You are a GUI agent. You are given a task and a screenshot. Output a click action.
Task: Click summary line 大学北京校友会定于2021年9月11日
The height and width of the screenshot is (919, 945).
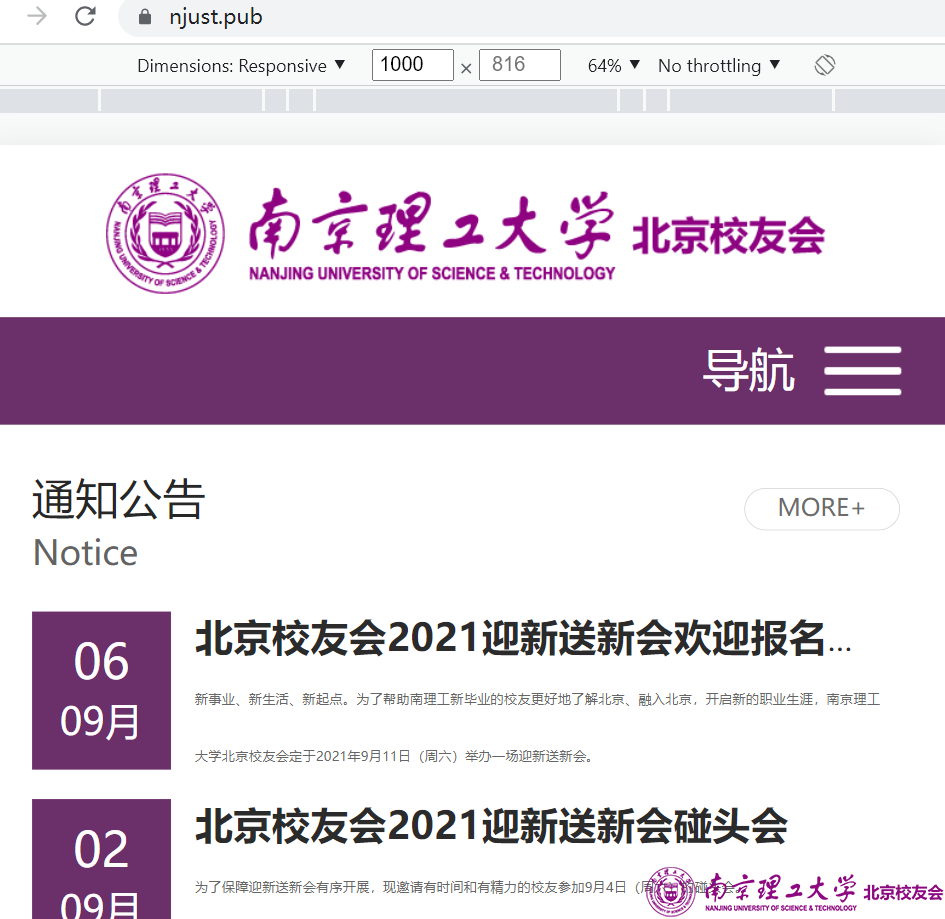395,756
